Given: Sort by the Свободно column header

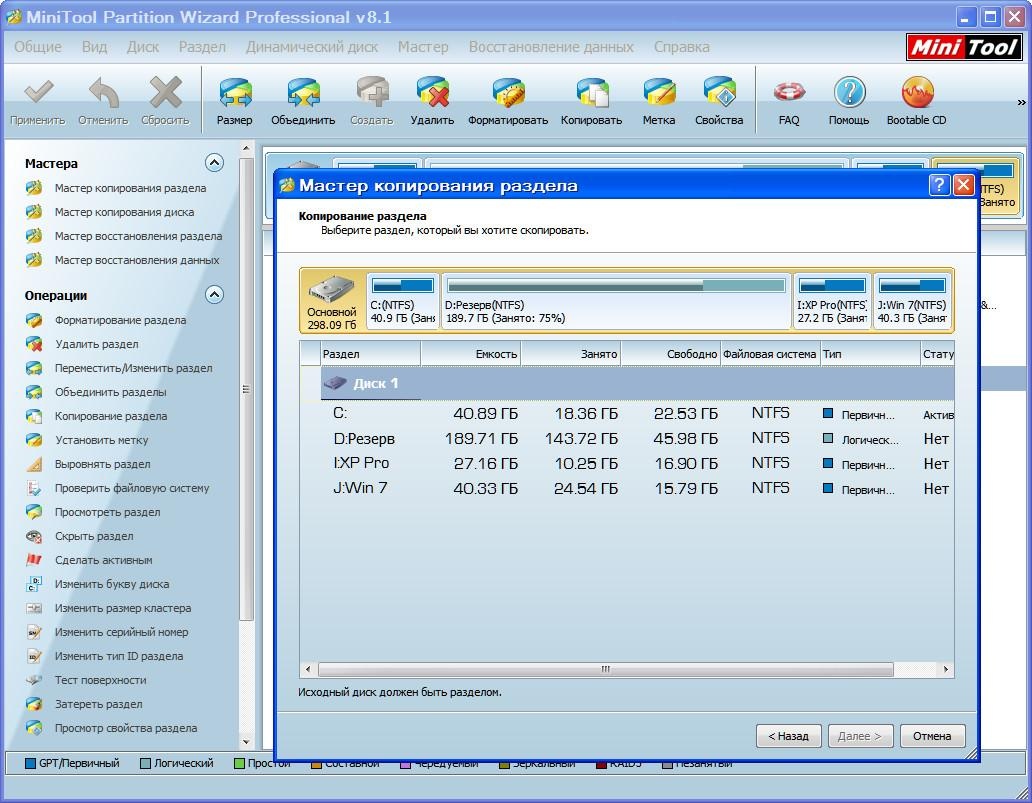Looking at the screenshot, I should coord(671,354).
